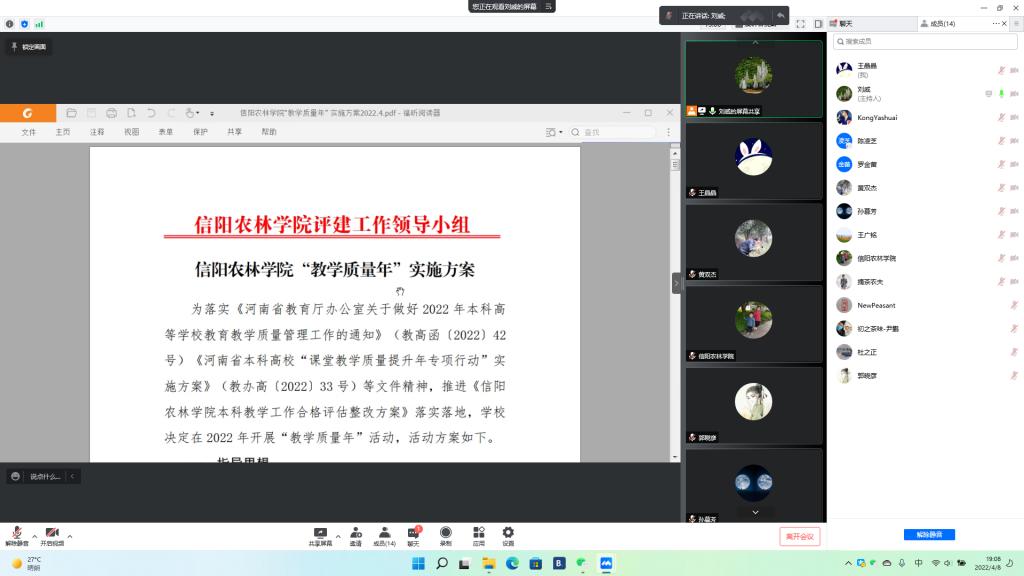
Task: Open the 应用 apps icon
Action: click(x=478, y=534)
